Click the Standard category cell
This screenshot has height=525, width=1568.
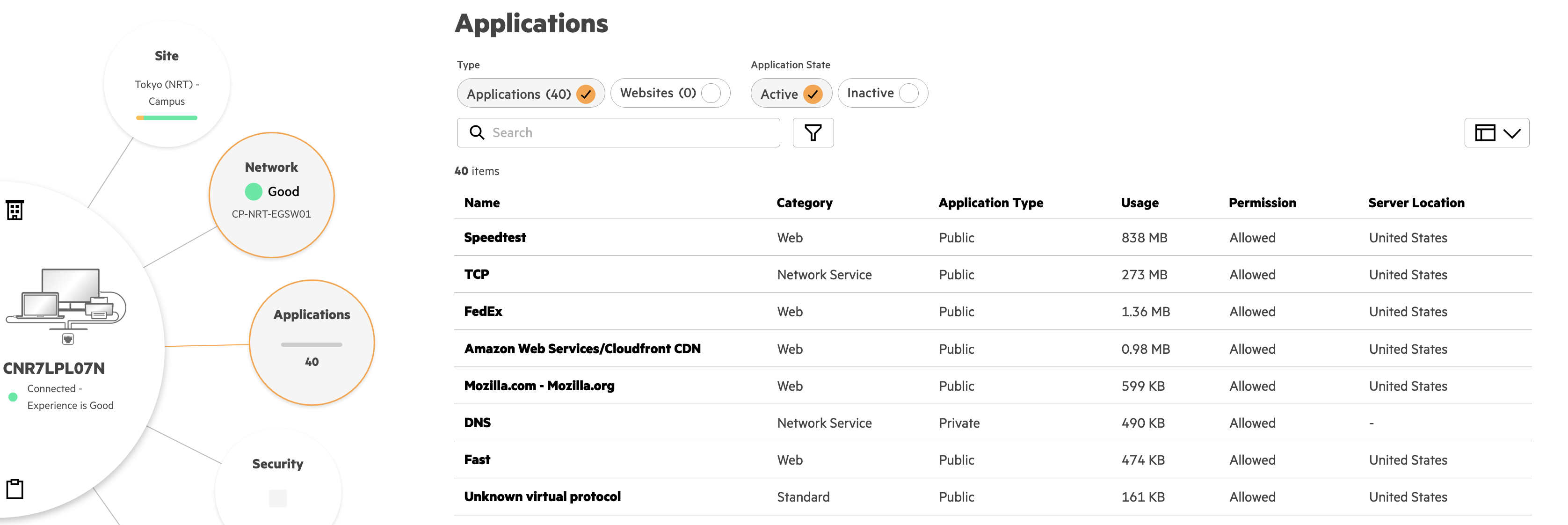pyautogui.click(x=803, y=497)
